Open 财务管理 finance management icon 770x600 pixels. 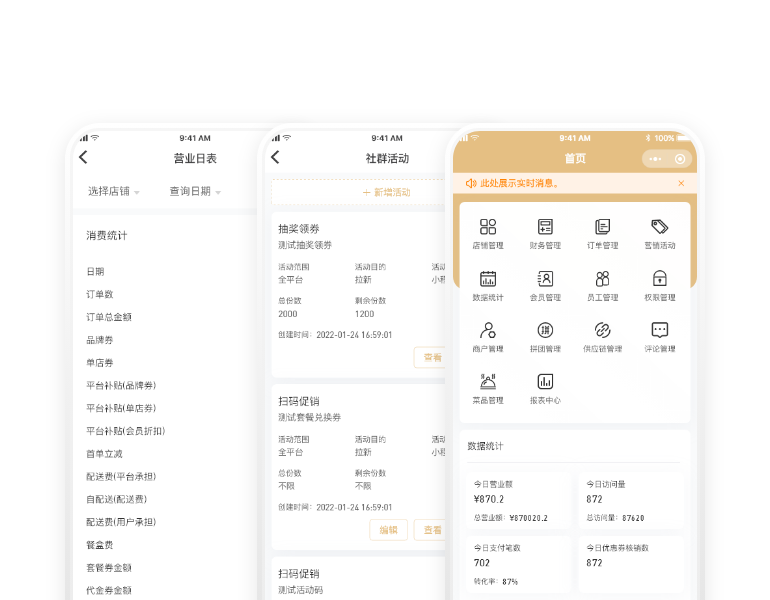click(545, 228)
